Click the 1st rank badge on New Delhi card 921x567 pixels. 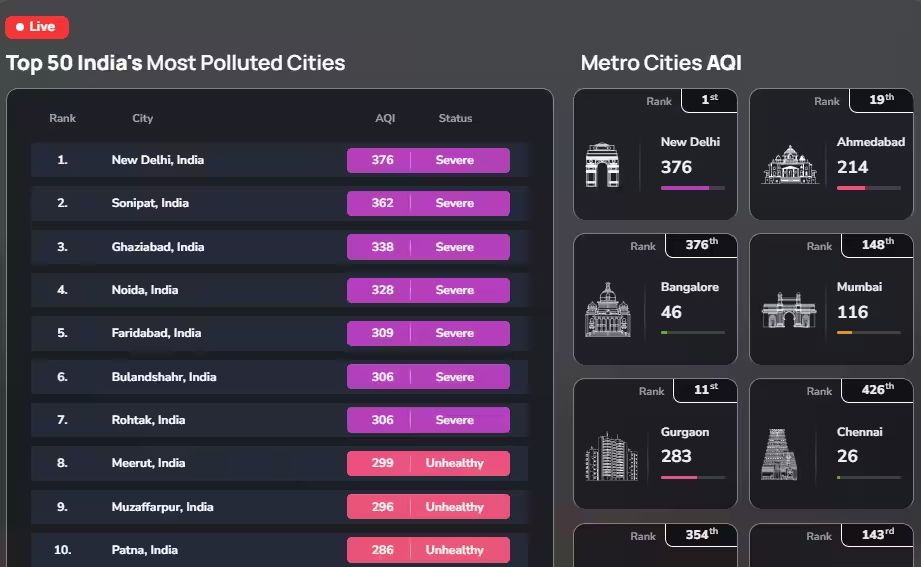coord(710,100)
